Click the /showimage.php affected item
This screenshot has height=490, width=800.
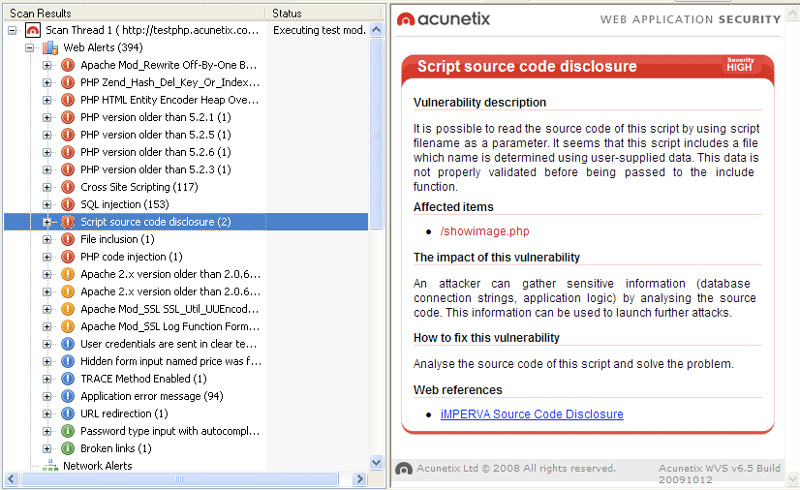click(x=484, y=232)
